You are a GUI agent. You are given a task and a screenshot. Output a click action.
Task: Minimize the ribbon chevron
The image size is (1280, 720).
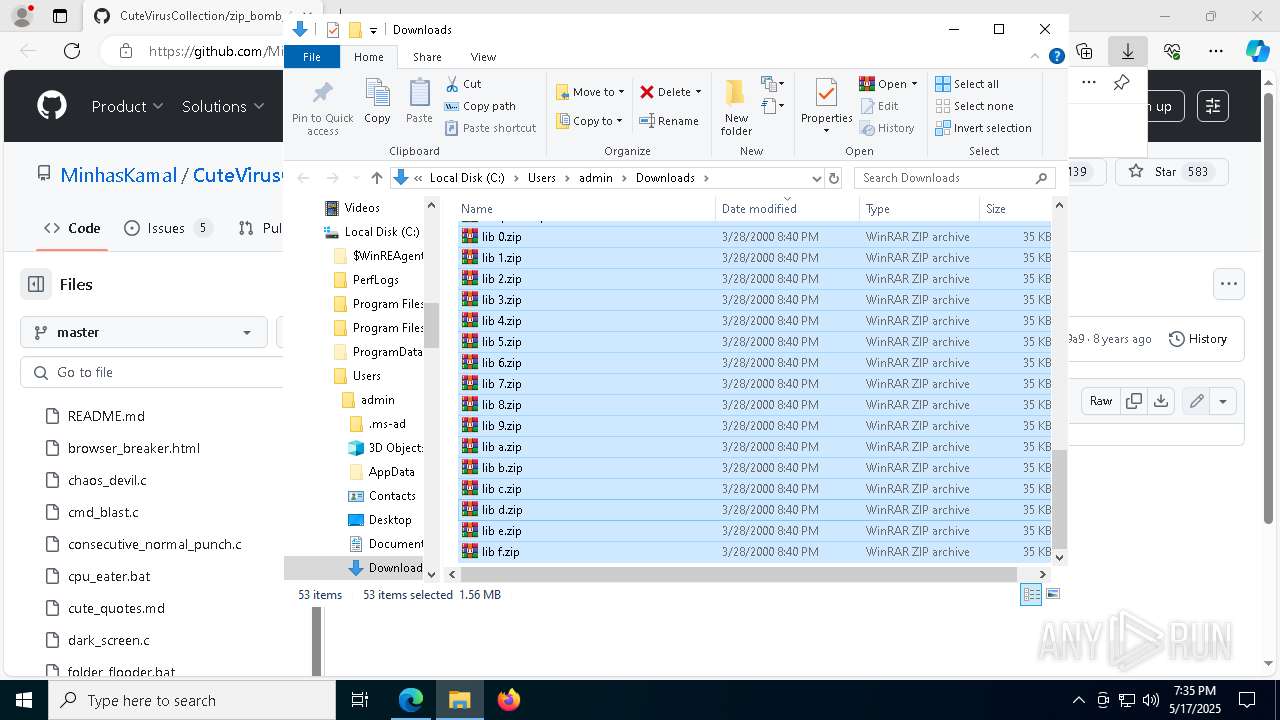1036,57
